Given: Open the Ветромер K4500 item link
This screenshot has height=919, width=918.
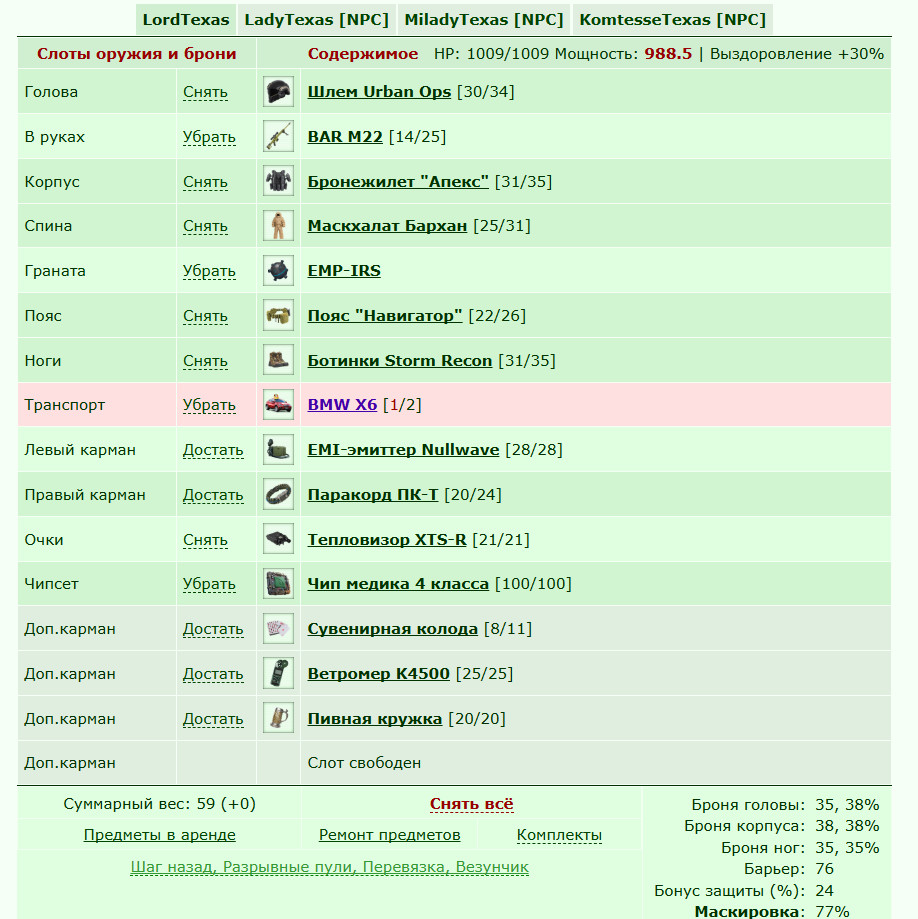Looking at the screenshot, I should 379,673.
